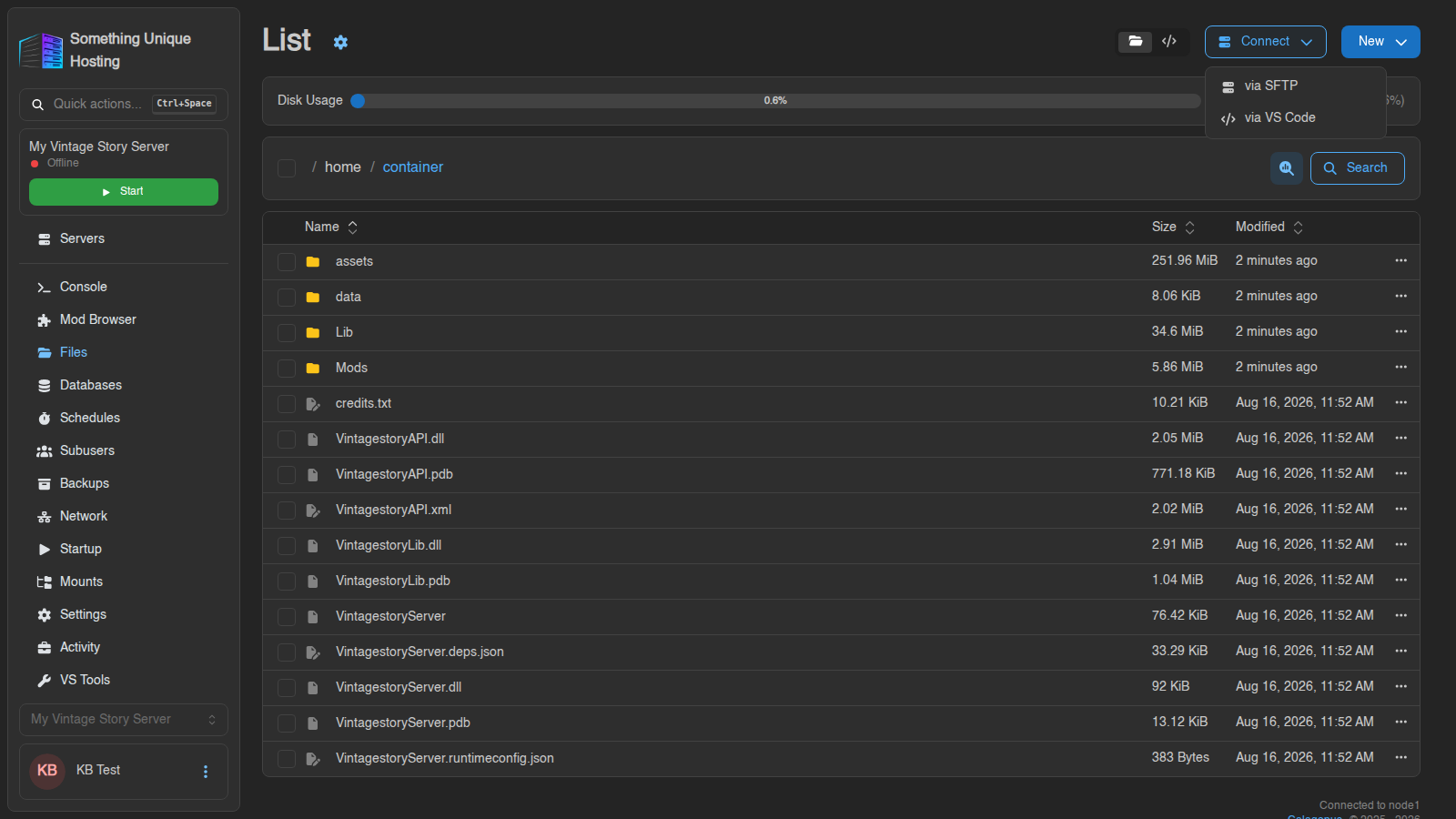This screenshot has width=1456, height=819.
Task: Sort files by Name column
Action: (331, 227)
